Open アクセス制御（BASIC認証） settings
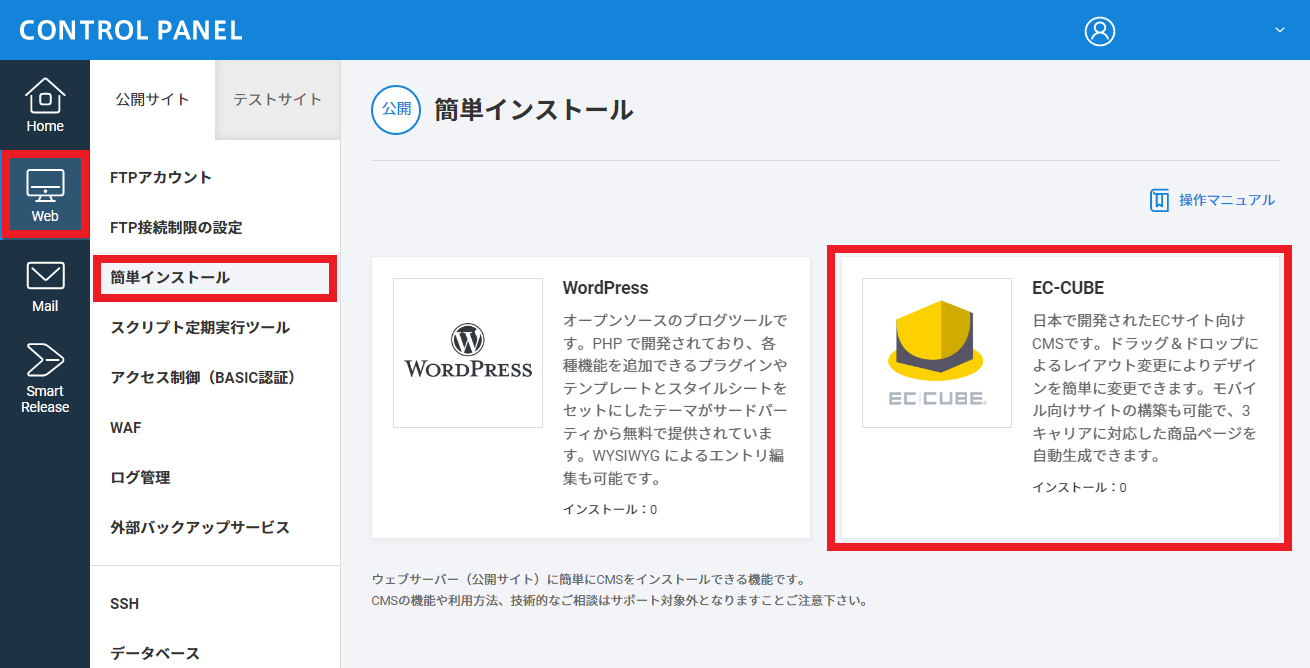 point(202,378)
